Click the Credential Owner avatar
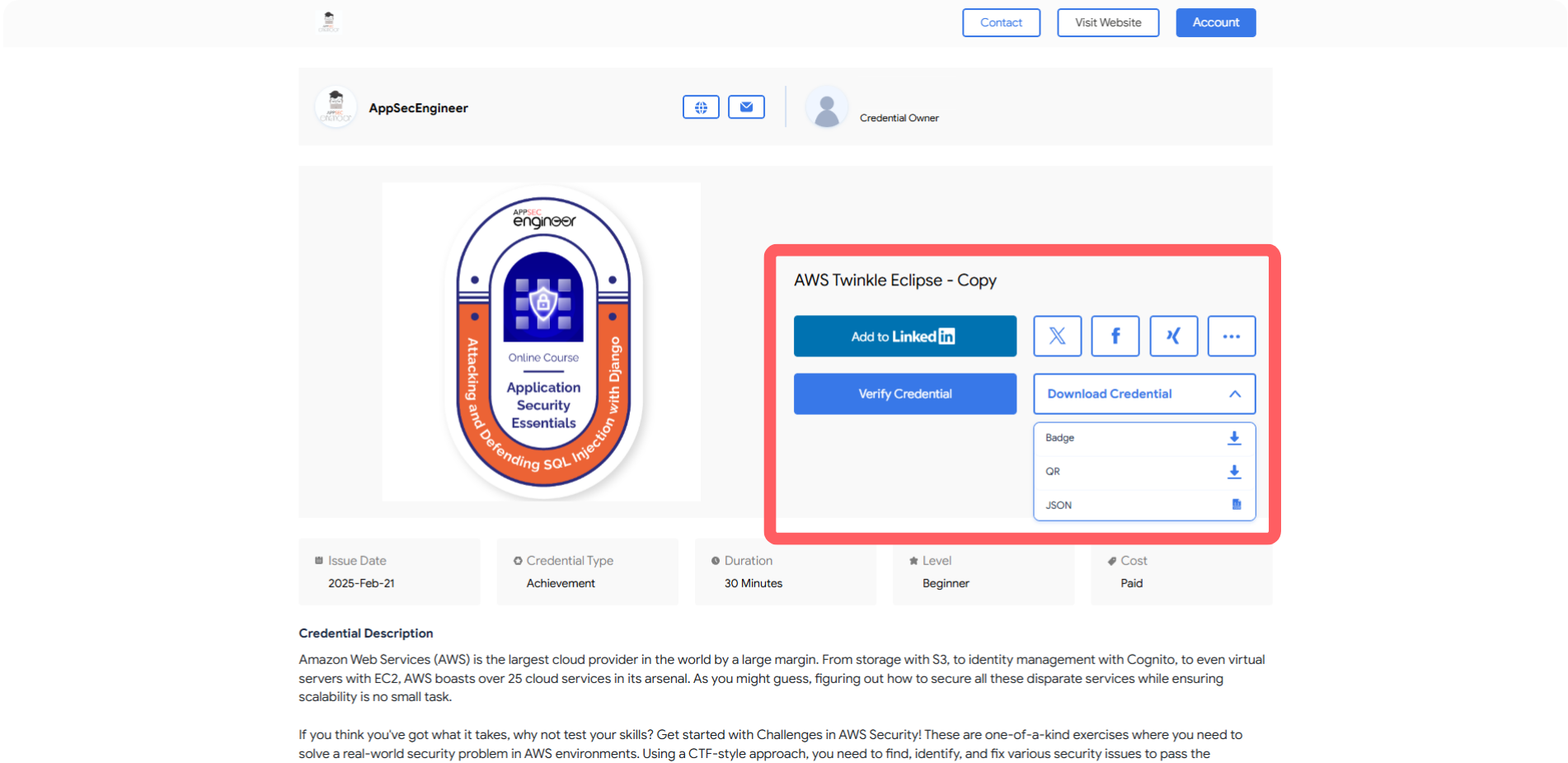Image resolution: width=1568 pixels, height=763 pixels. click(x=827, y=105)
